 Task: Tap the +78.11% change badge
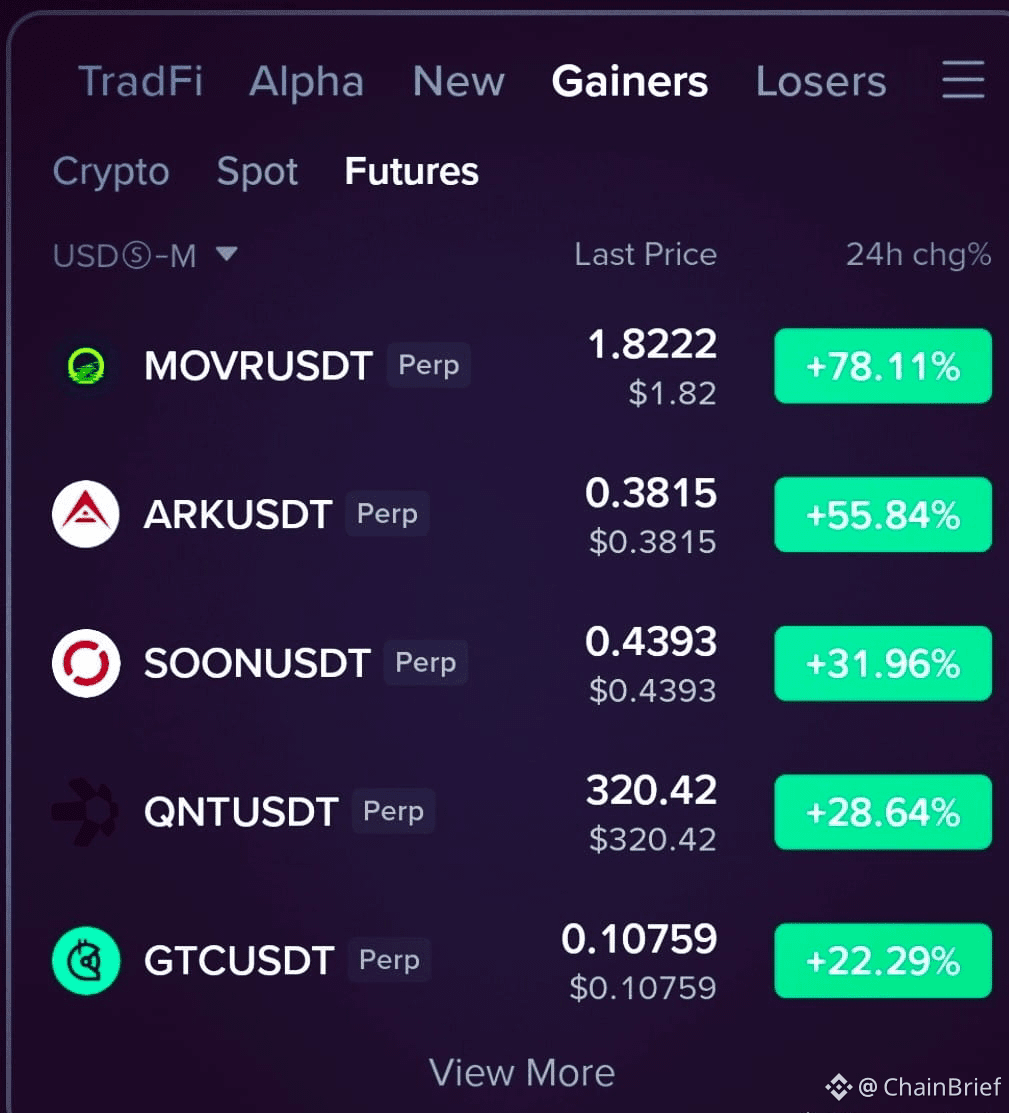883,366
